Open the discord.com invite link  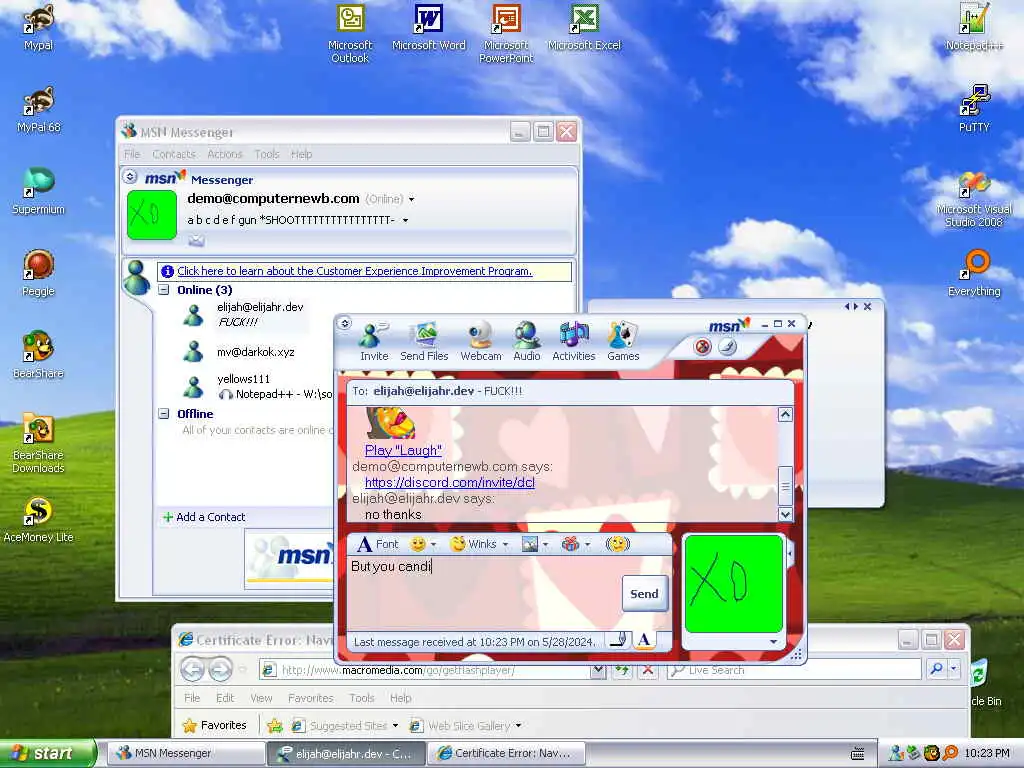pos(449,482)
